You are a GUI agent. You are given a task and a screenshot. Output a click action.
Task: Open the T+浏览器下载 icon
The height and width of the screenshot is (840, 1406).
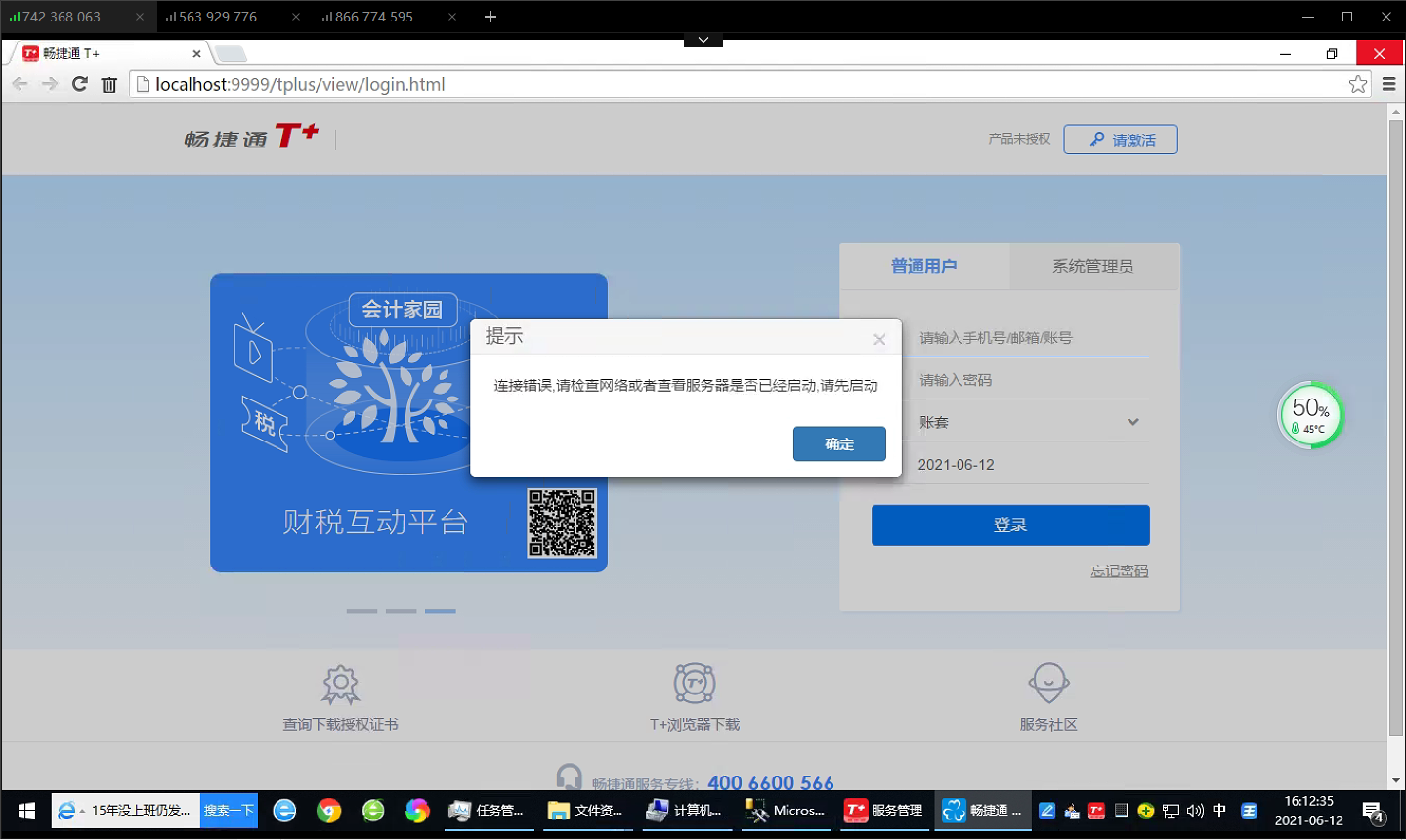(695, 684)
